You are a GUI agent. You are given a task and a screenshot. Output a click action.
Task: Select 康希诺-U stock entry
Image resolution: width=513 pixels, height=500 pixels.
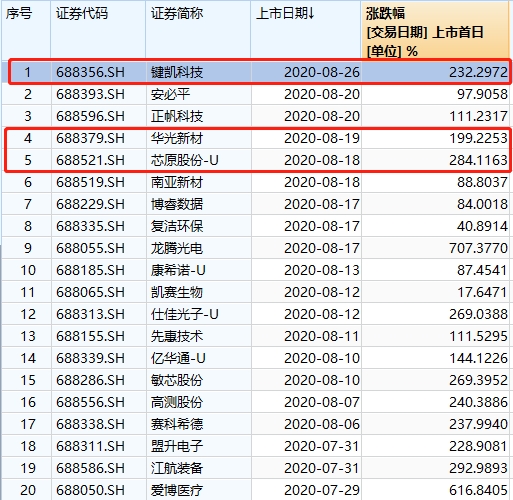[178, 270]
